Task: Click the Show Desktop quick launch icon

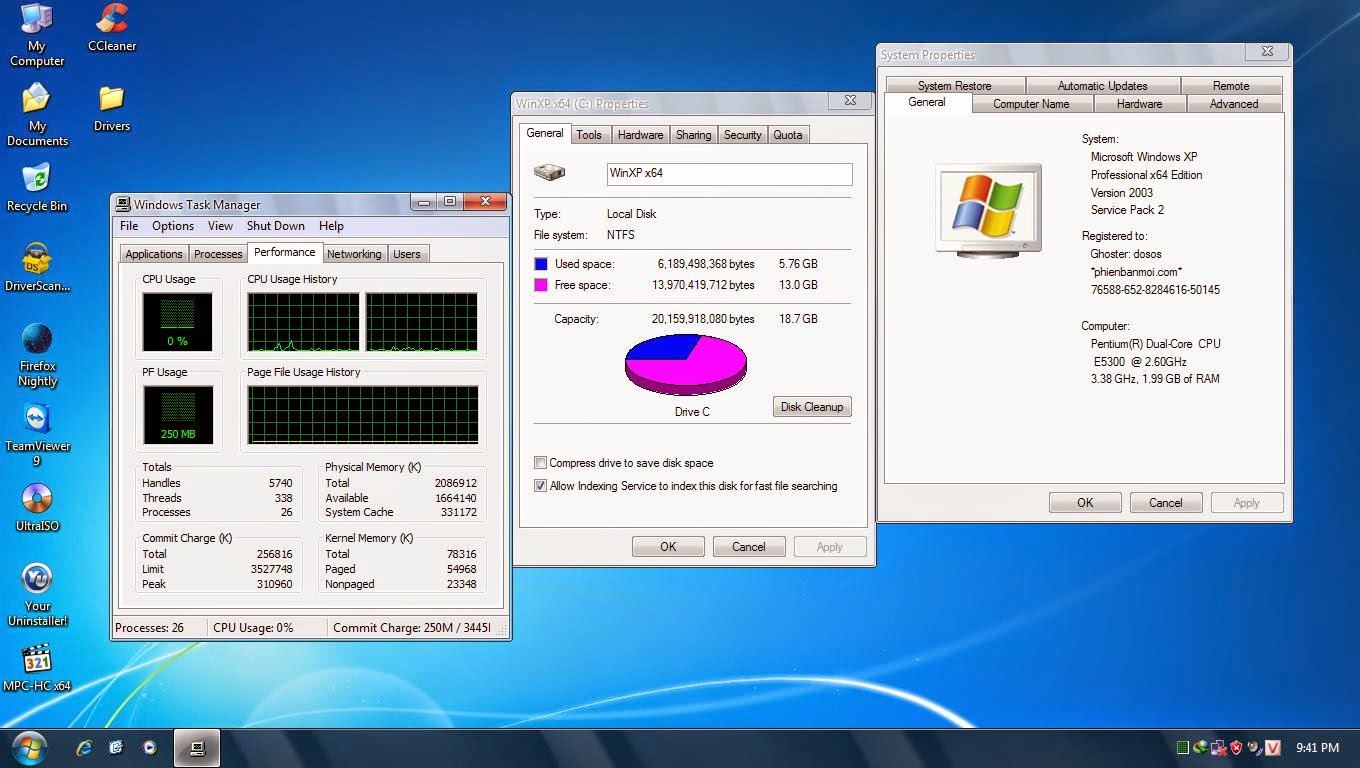Action: click(x=117, y=747)
